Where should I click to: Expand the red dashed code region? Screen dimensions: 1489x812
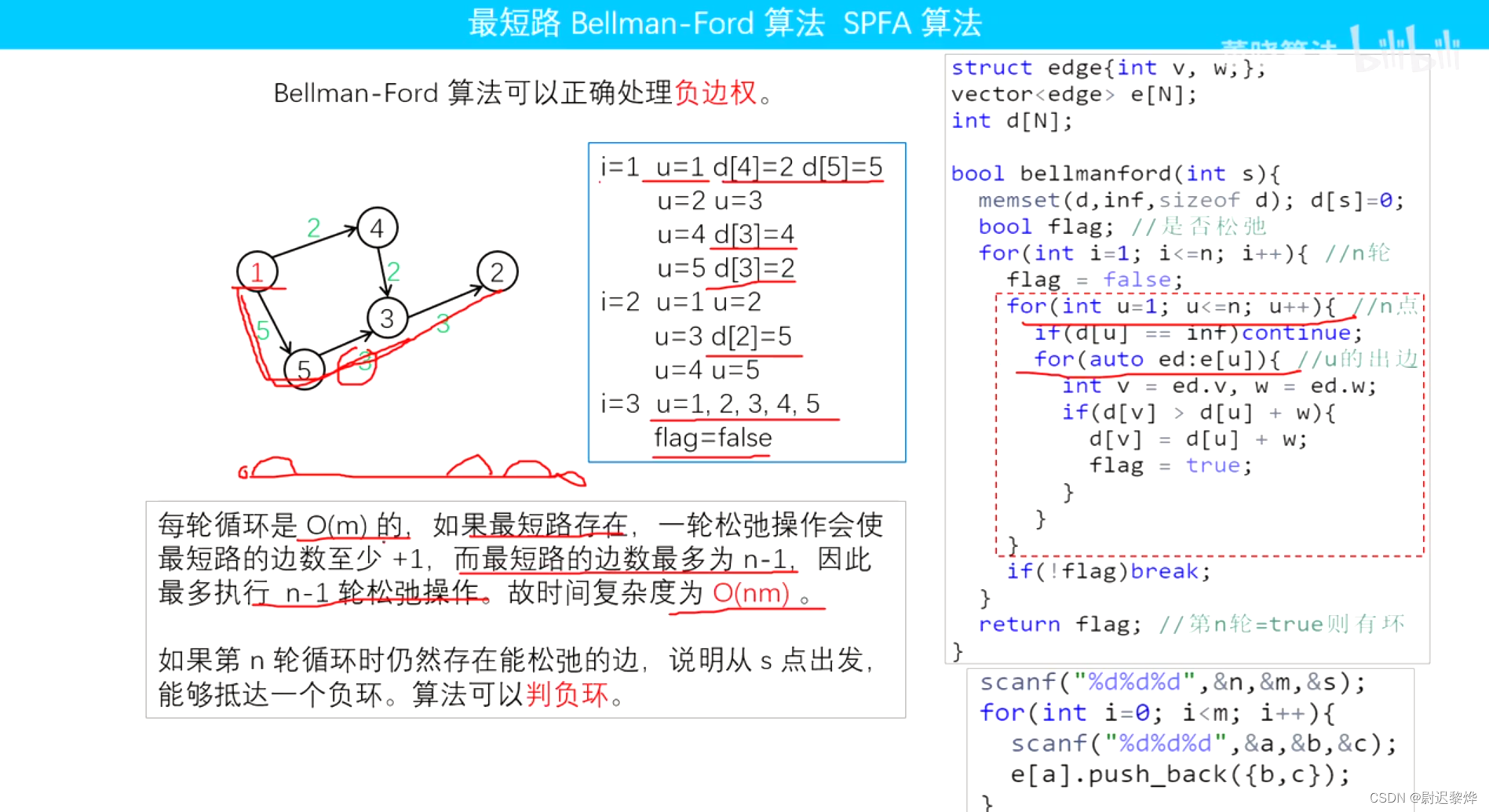[x=1209, y=424]
